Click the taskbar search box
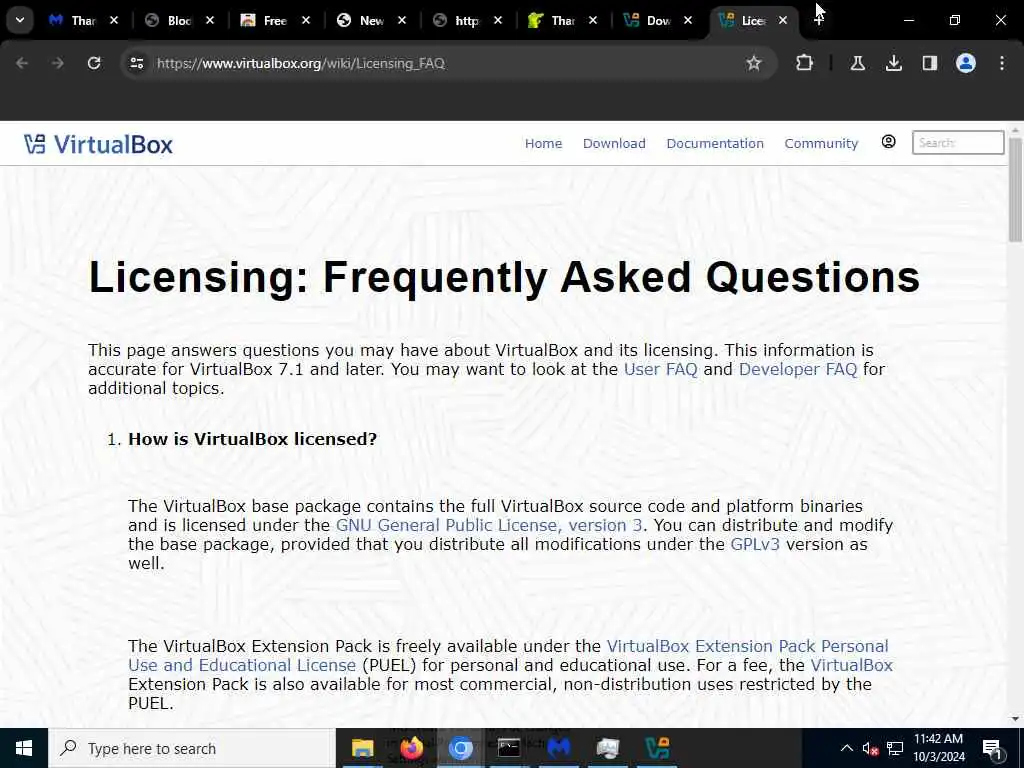 (x=192, y=748)
